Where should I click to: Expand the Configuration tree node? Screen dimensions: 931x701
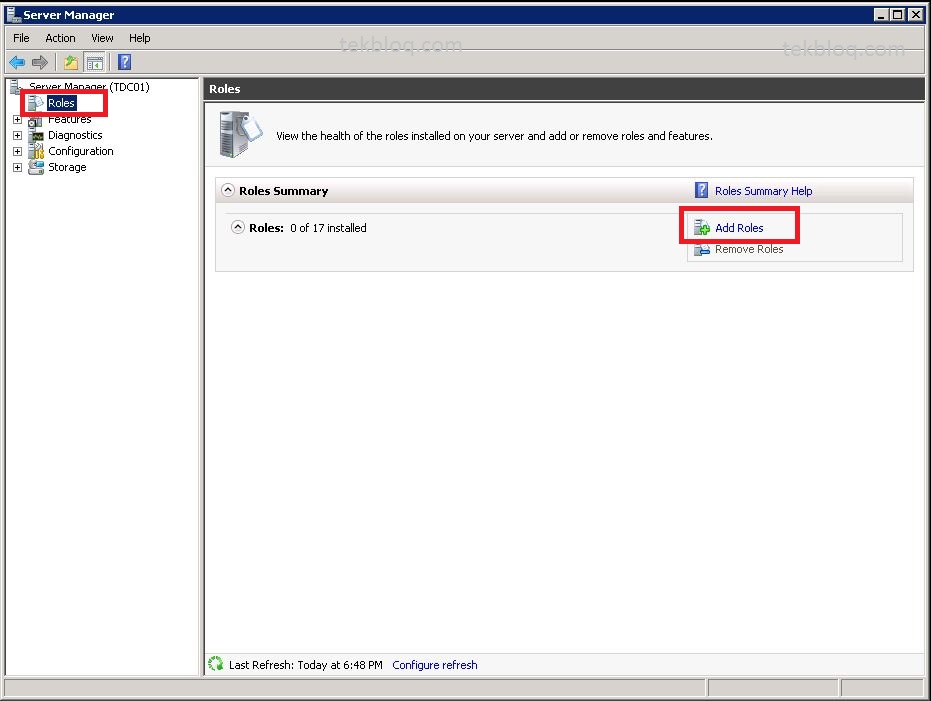coord(17,151)
